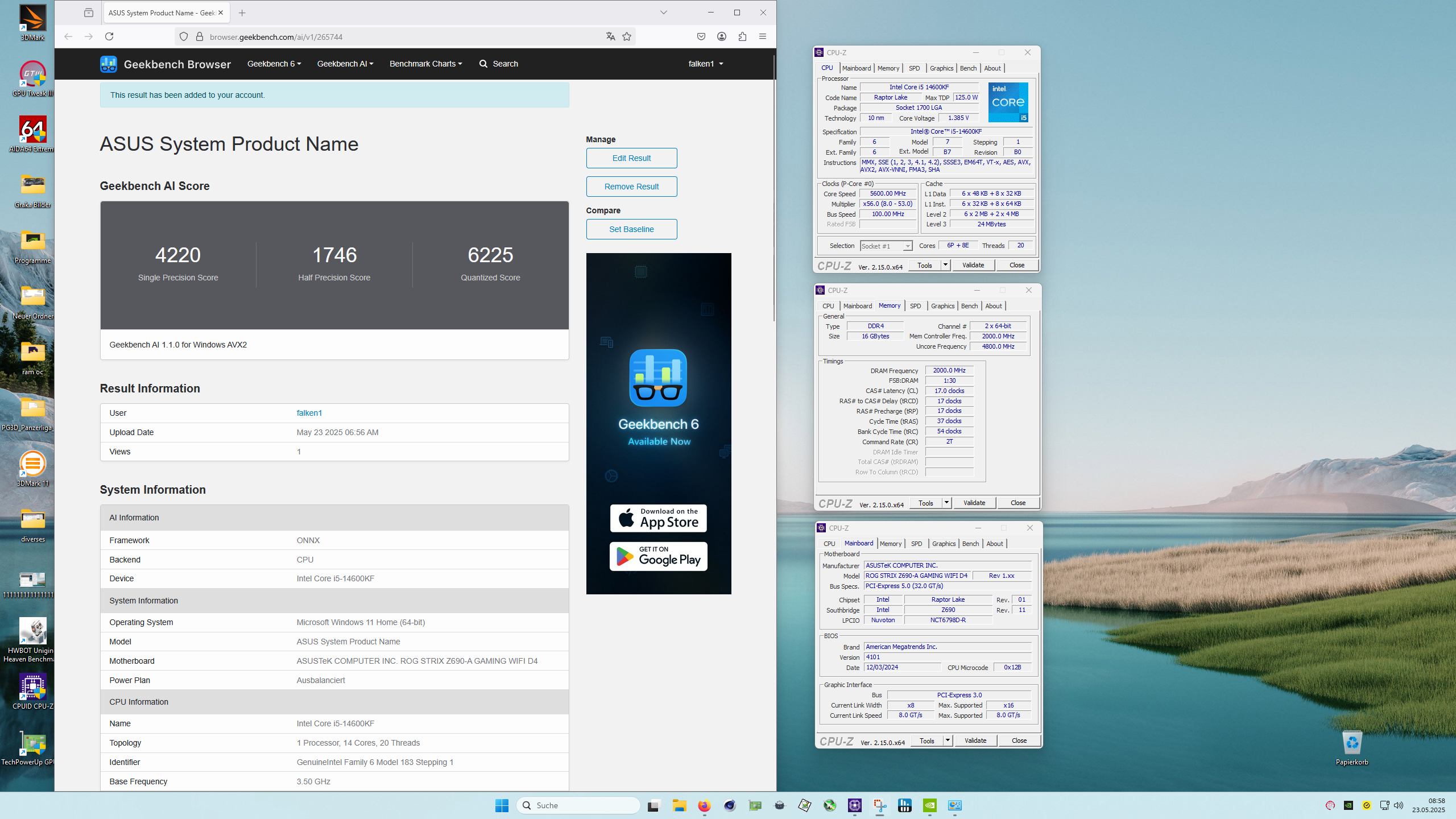1456x819 pixels.
Task: Click the browser back arrow
Action: pos(68,36)
